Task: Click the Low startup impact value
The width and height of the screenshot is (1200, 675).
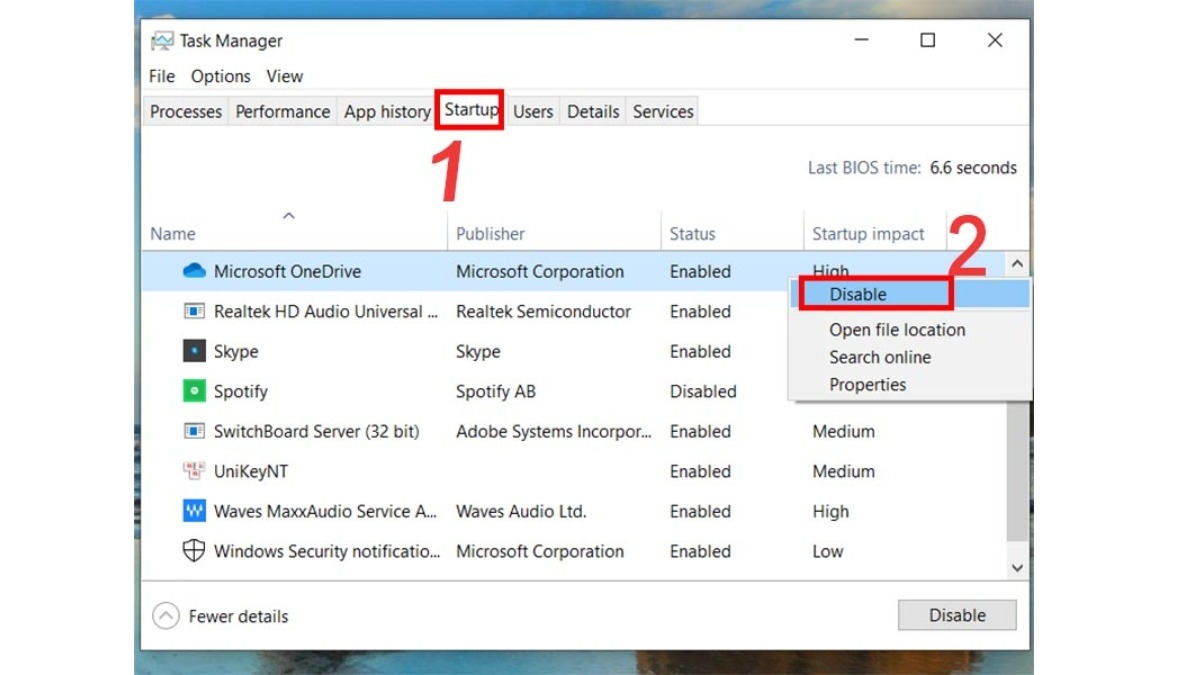Action: [x=828, y=551]
